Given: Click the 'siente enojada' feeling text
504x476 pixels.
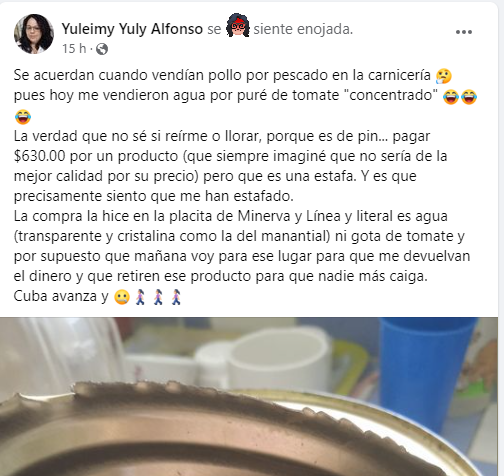Looking at the screenshot, I should click(303, 29).
